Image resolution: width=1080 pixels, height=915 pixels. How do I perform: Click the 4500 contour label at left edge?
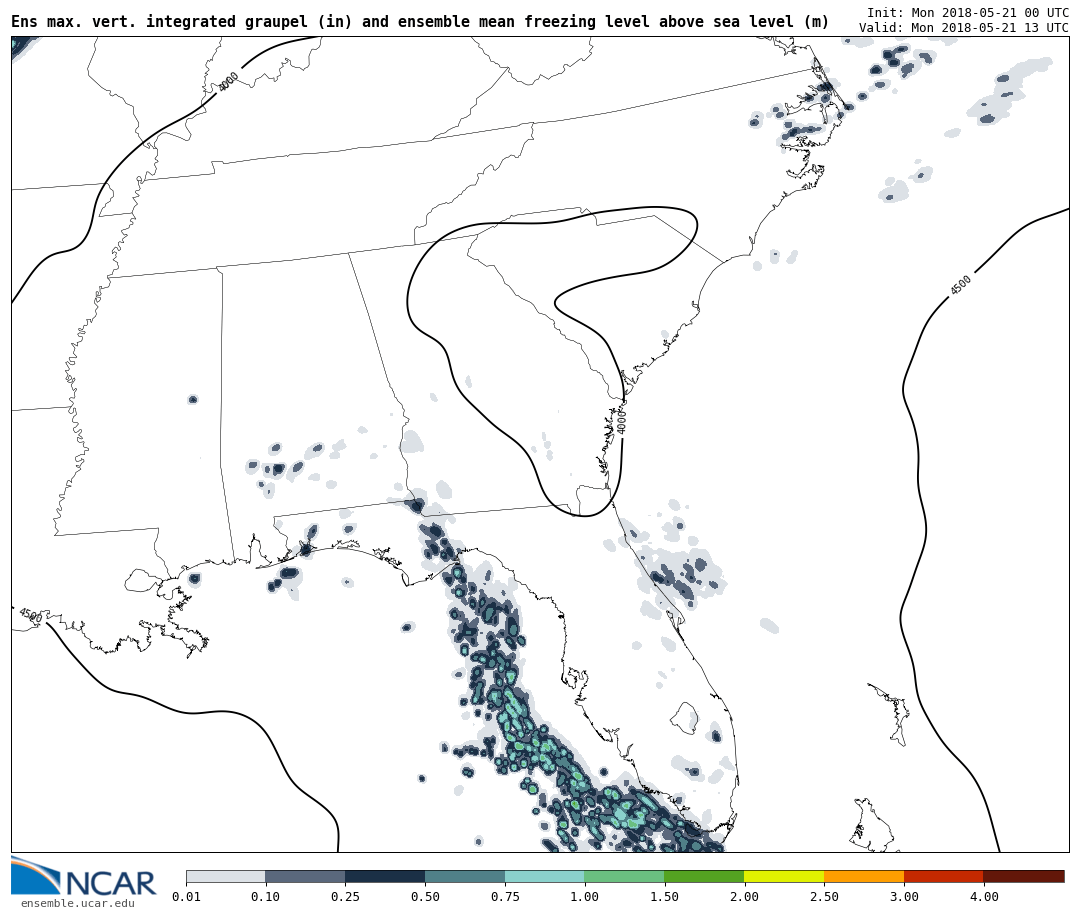[x=30, y=615]
